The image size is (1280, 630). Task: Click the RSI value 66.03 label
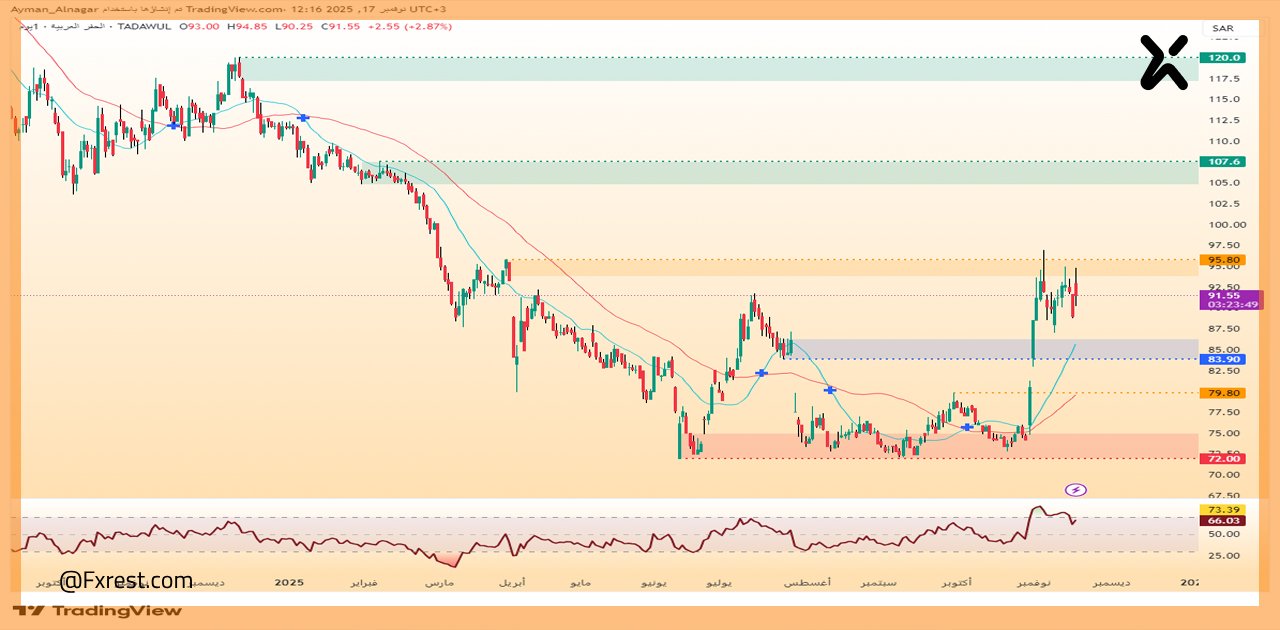[x=1223, y=520]
